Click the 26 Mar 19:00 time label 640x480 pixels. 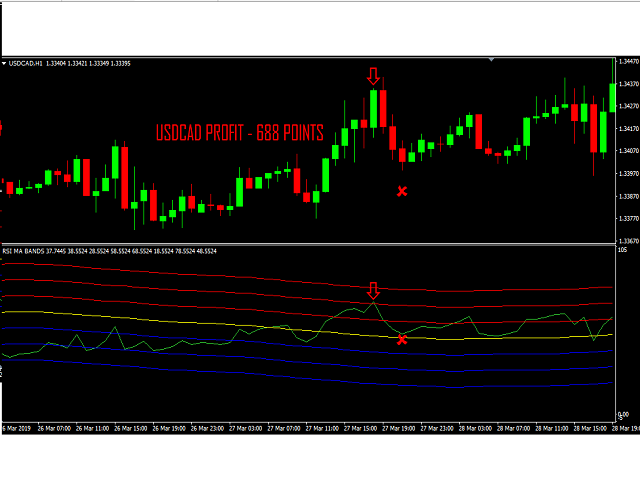tap(169, 429)
